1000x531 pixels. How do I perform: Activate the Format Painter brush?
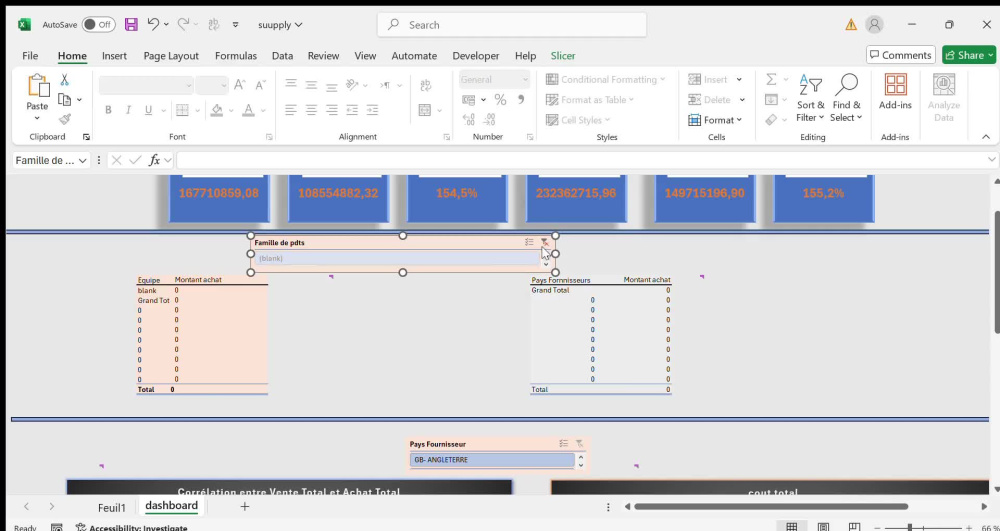64,119
